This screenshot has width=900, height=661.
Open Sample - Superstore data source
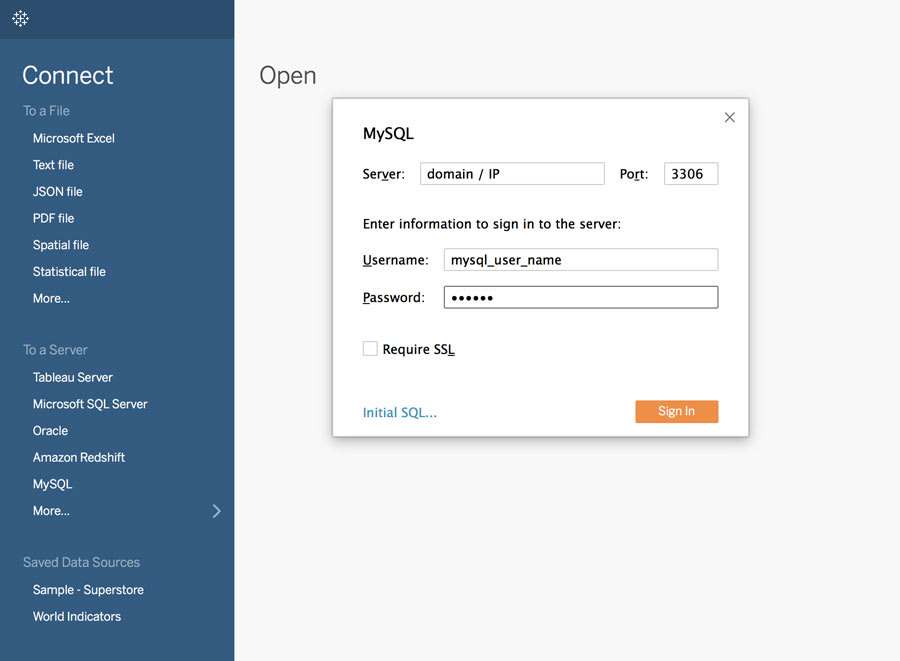(x=88, y=590)
